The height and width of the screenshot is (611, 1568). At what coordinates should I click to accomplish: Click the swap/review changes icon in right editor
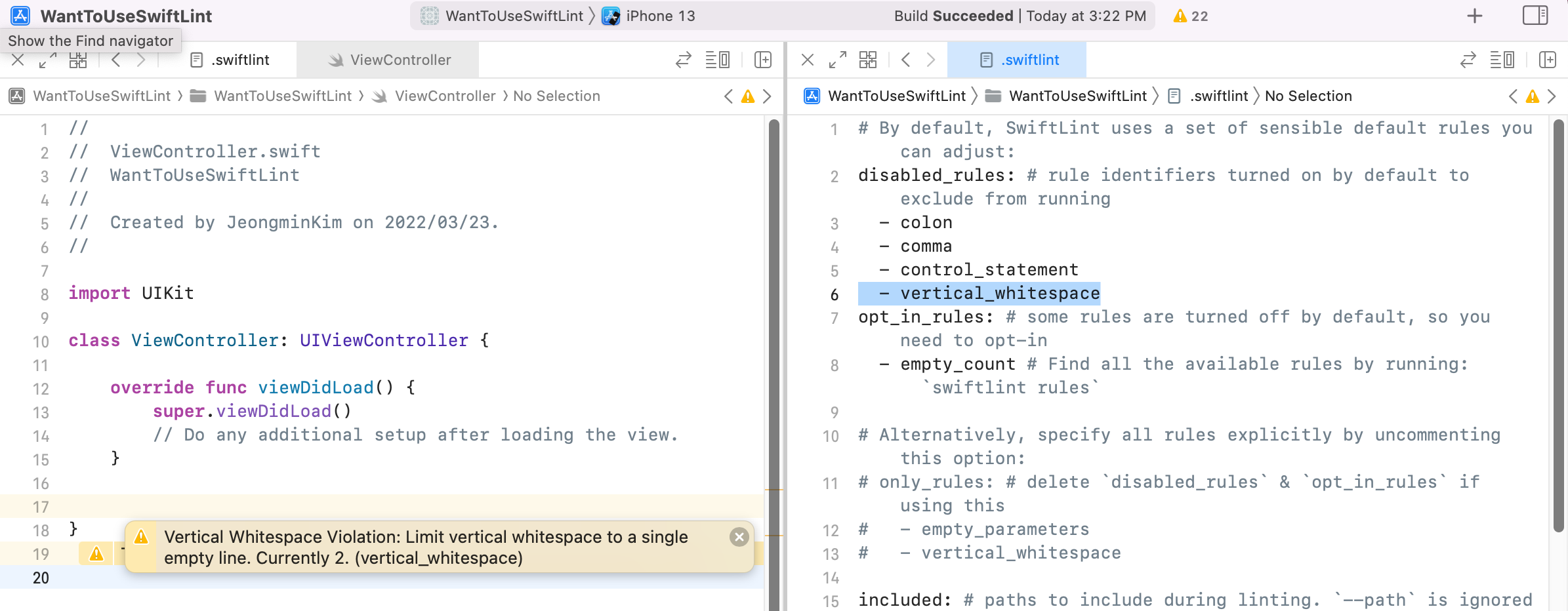pyautogui.click(x=1468, y=60)
